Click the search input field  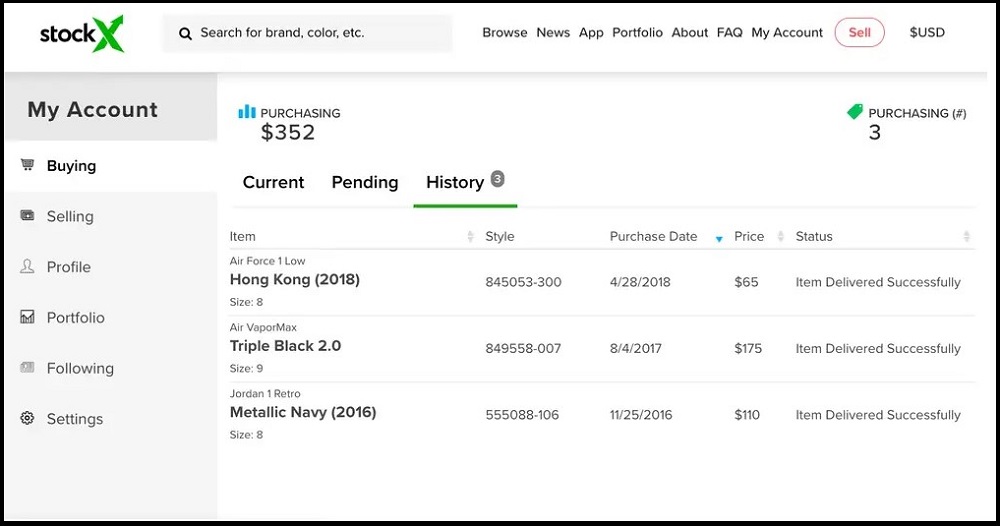307,33
